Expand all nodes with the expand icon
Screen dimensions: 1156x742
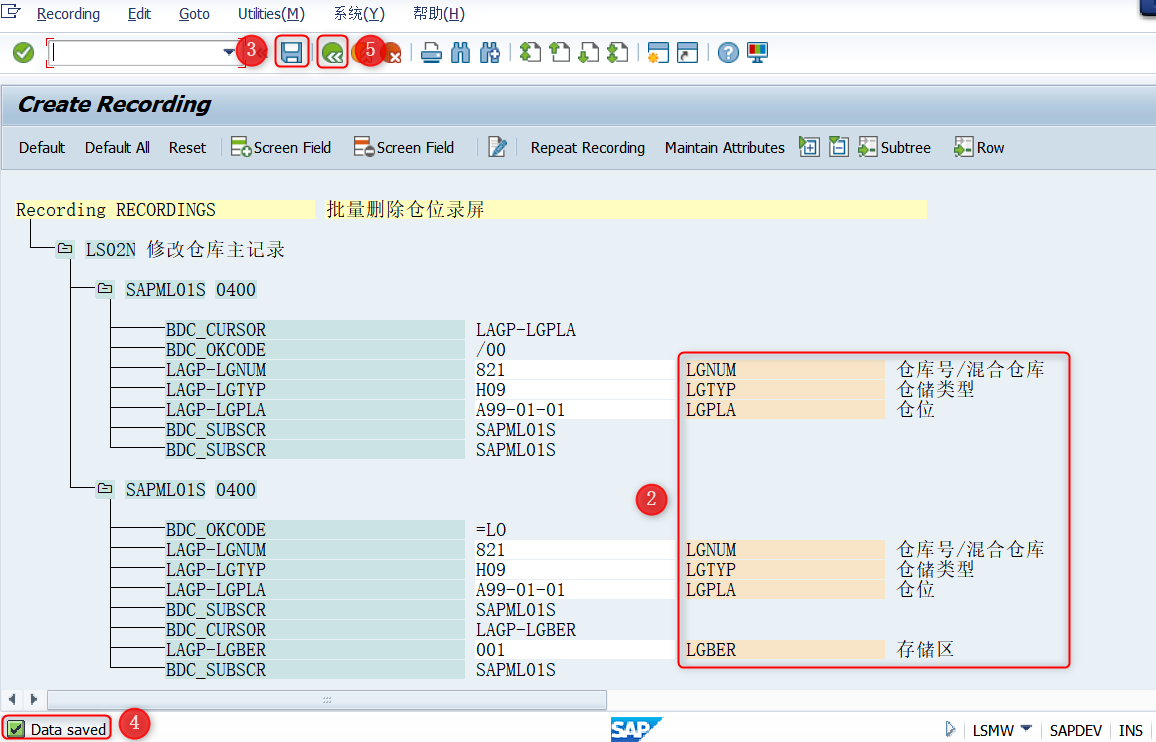click(x=809, y=146)
